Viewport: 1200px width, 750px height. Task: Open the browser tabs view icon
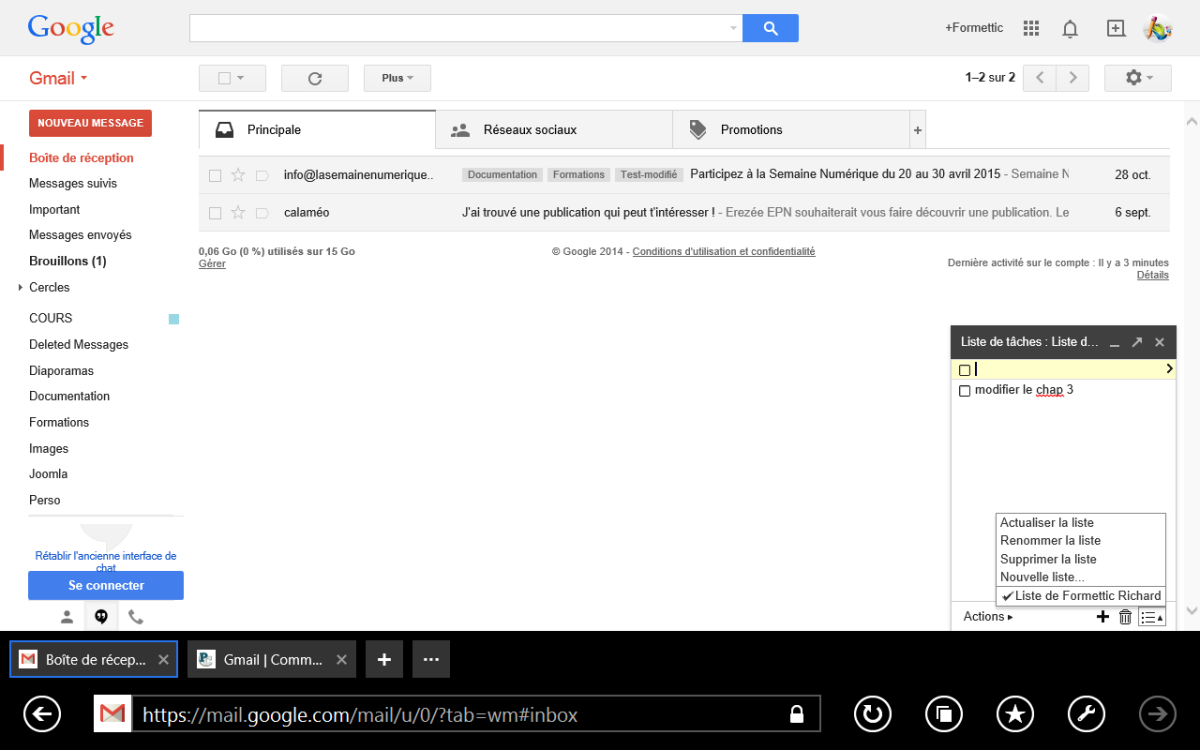point(944,714)
